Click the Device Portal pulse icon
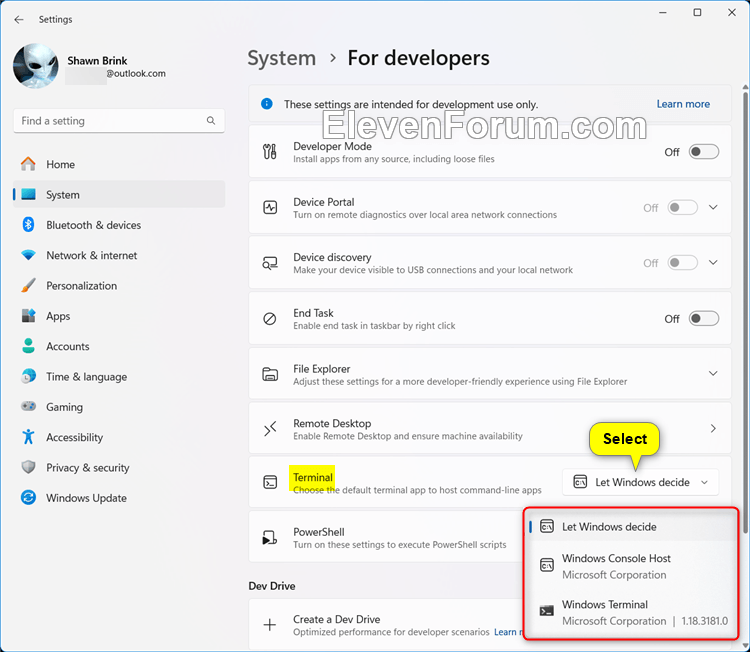750x652 pixels. pos(270,207)
